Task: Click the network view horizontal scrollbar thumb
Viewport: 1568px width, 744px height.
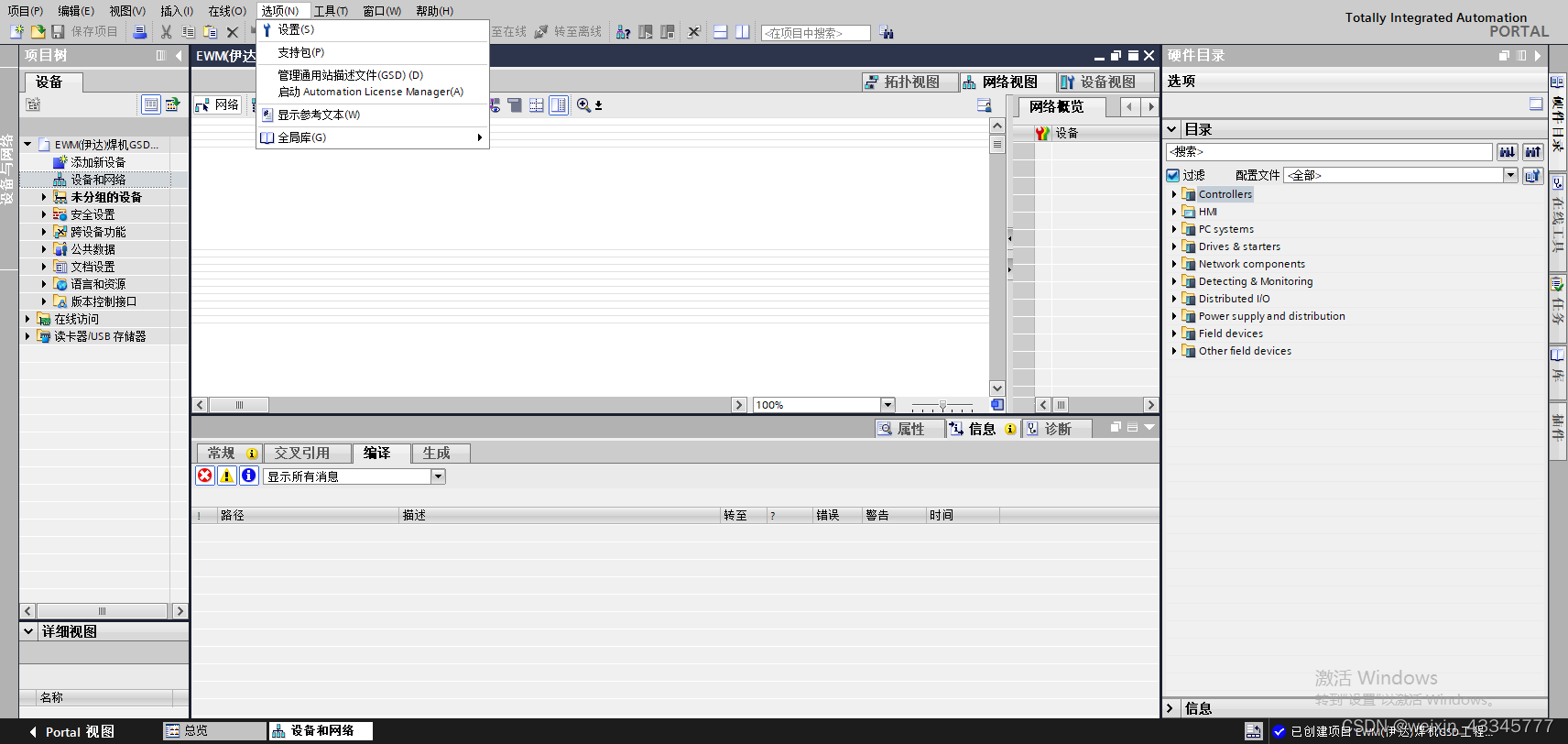Action: coord(239,405)
